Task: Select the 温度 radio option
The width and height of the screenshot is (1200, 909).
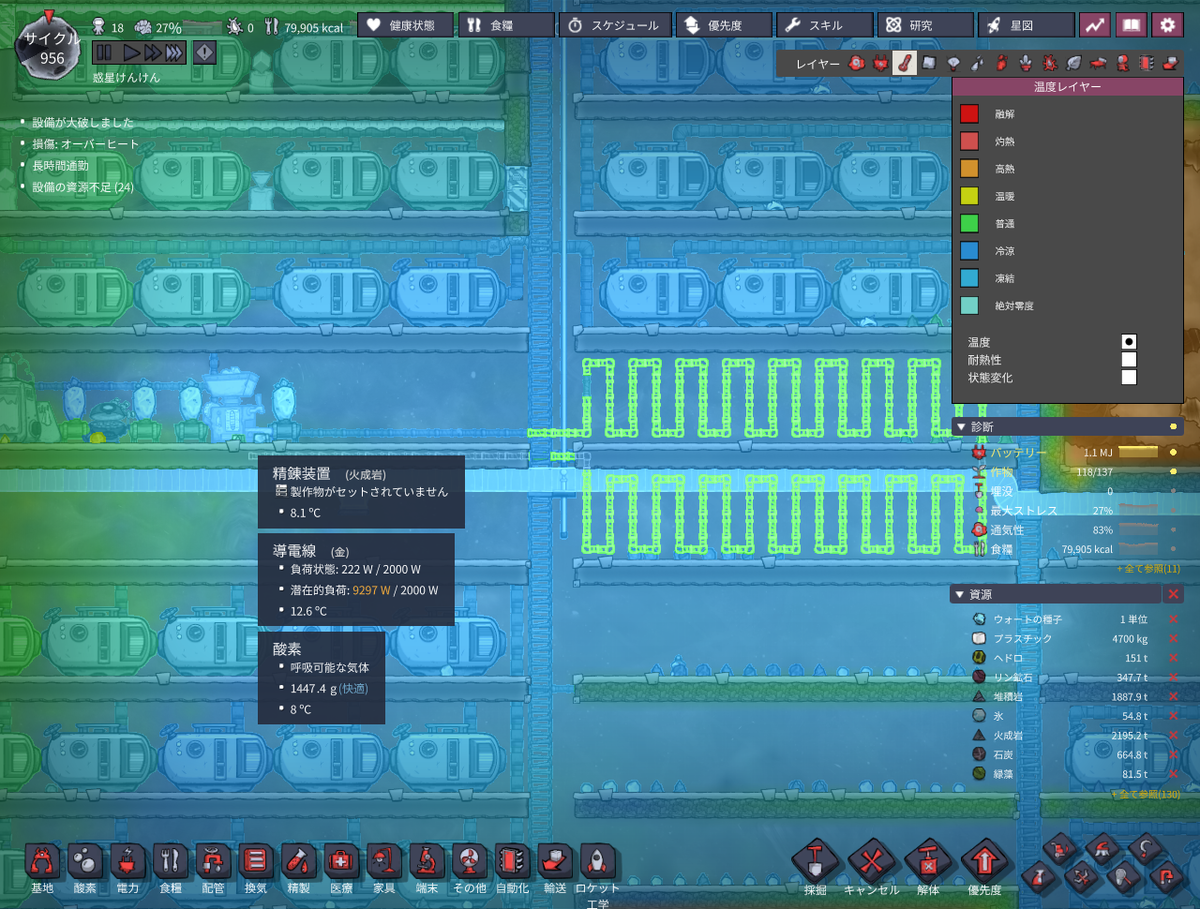Action: [x=1129, y=342]
